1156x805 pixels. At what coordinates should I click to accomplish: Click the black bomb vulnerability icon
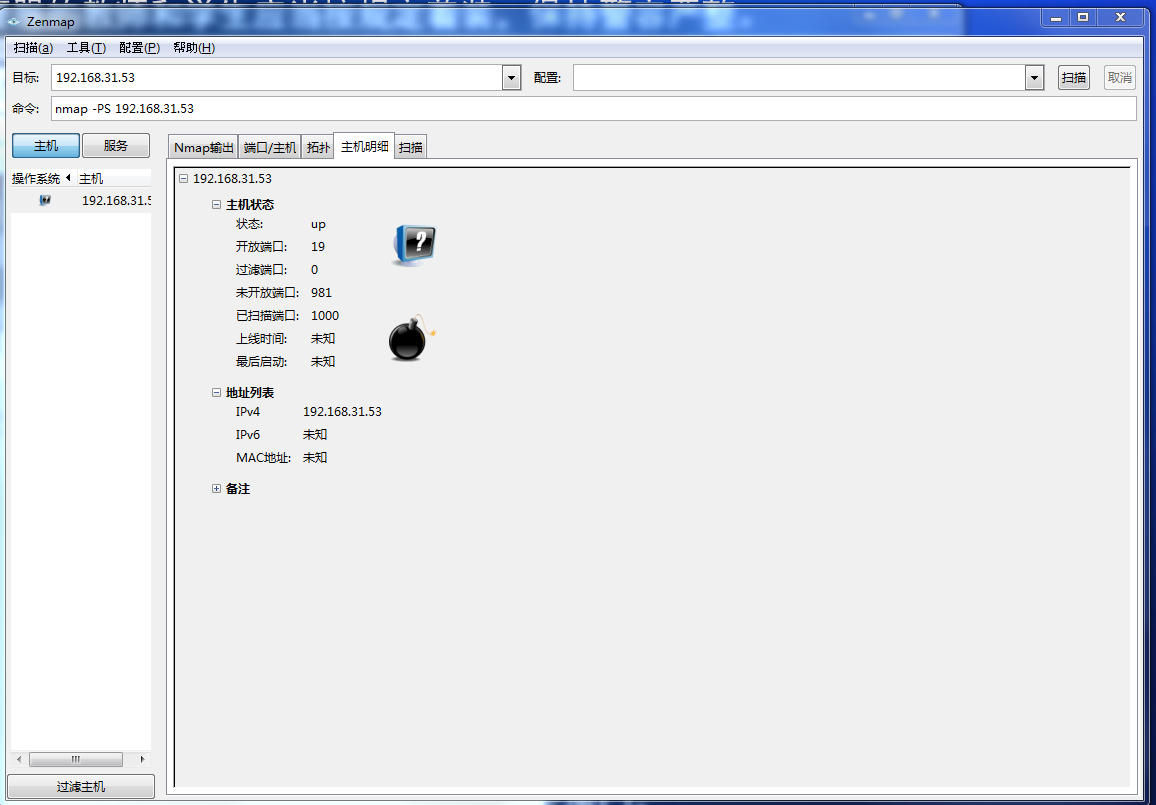412,338
